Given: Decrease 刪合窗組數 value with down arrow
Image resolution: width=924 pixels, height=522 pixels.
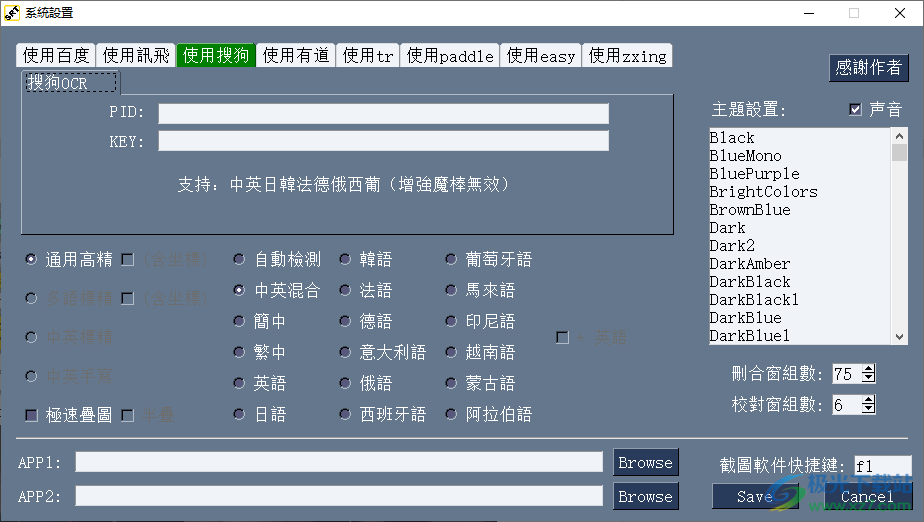Looking at the screenshot, I should [x=869, y=378].
